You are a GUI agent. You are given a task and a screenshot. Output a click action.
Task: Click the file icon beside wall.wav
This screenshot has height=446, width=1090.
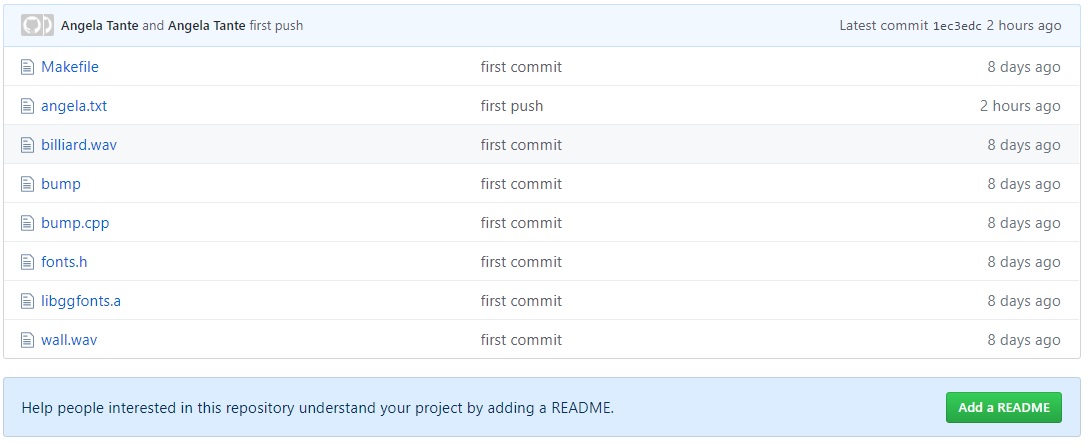pos(27,340)
